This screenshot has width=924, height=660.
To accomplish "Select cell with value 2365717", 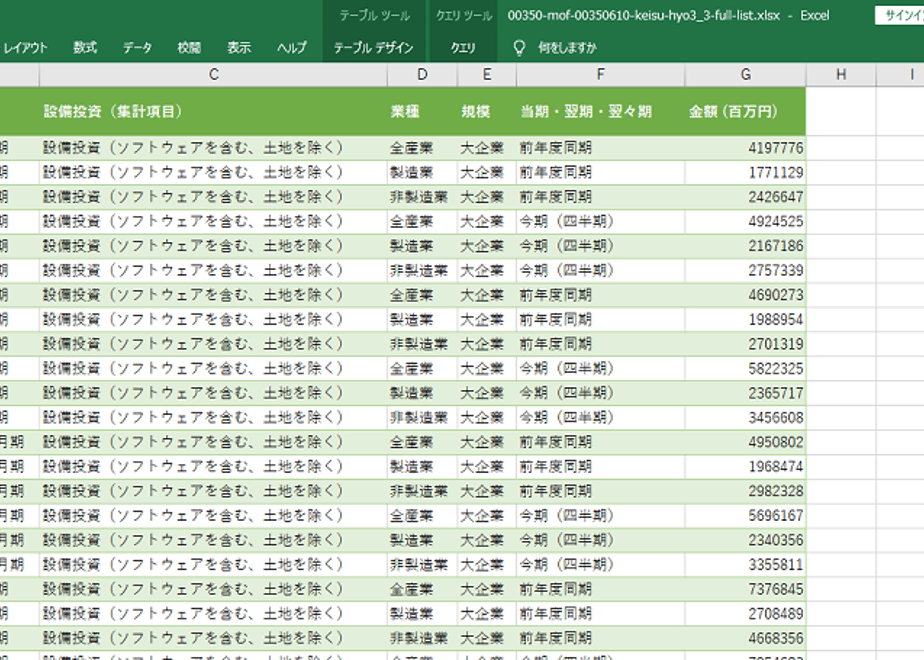I will click(x=745, y=393).
